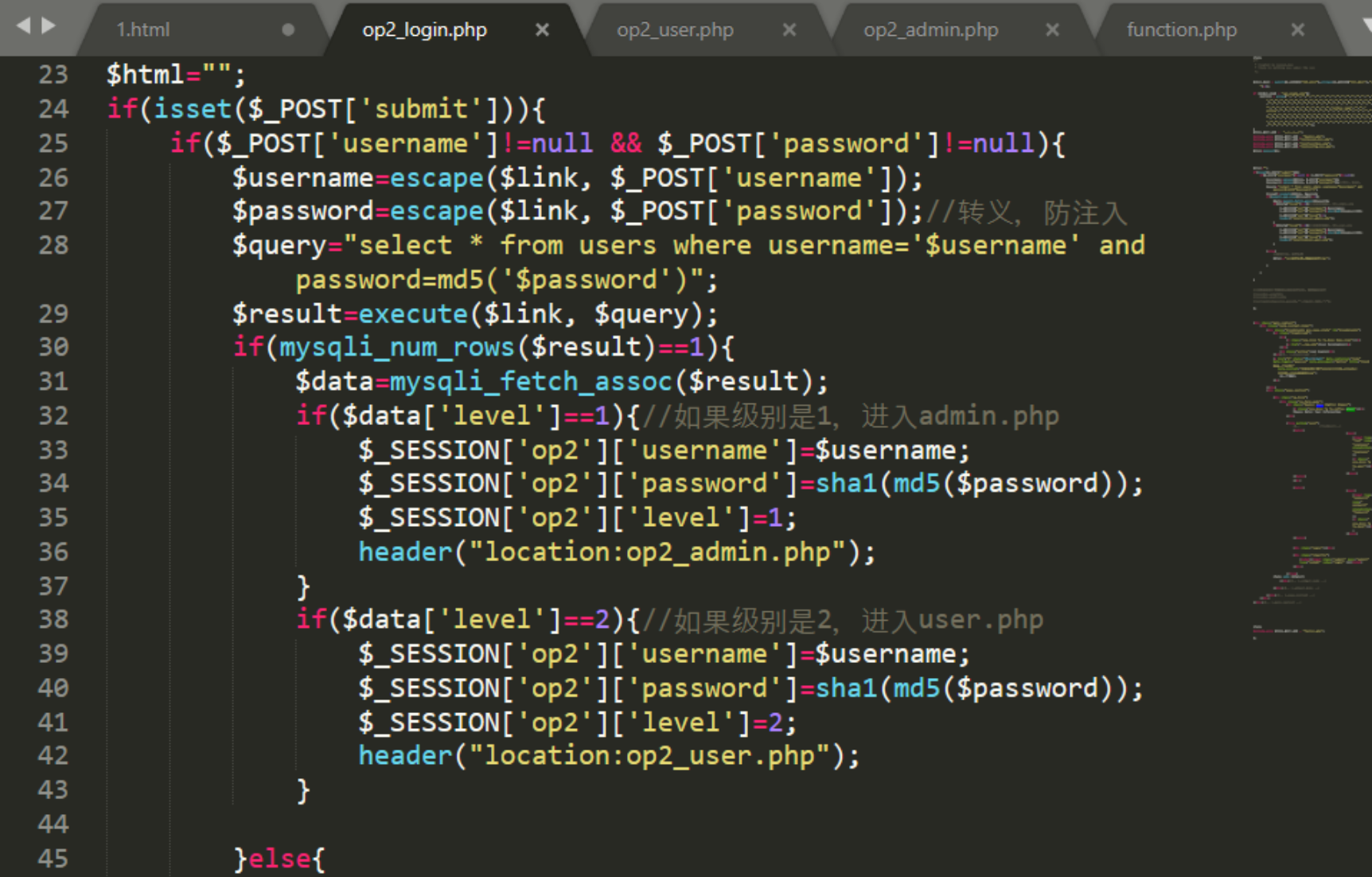Close the function.php tab
1372x877 pixels.
1298,30
